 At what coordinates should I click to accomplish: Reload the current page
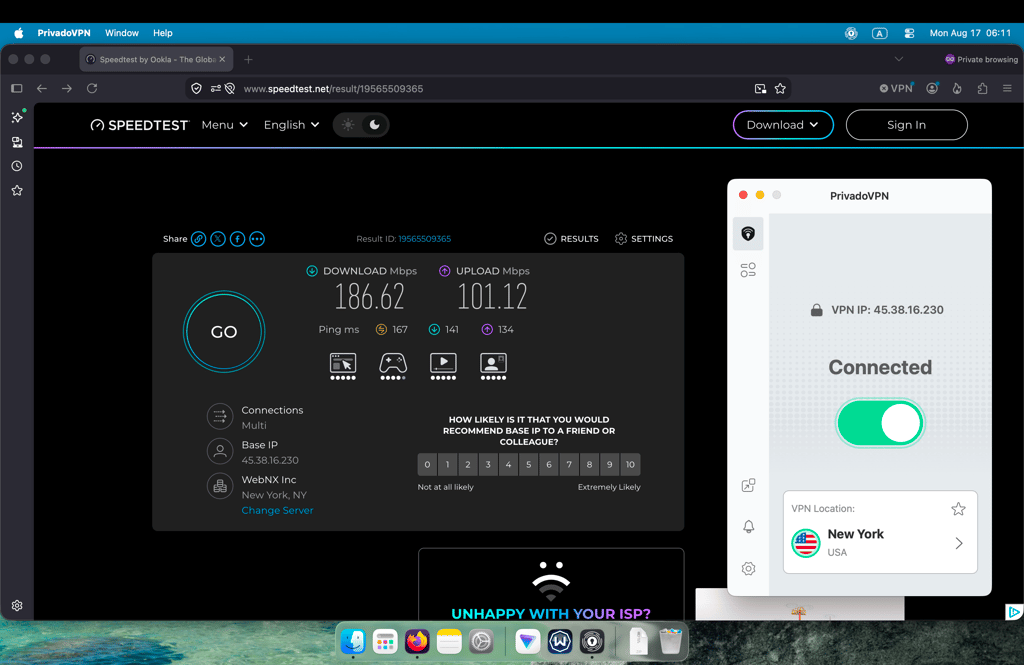[92, 88]
